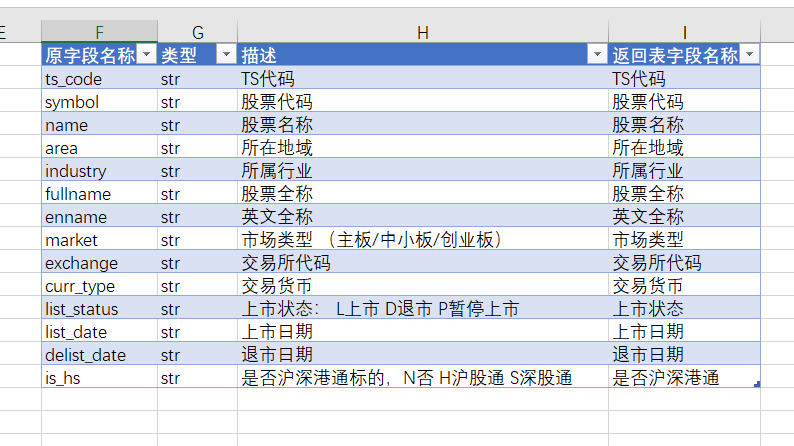
Task: Select the curr_type cell
Action: point(99,286)
